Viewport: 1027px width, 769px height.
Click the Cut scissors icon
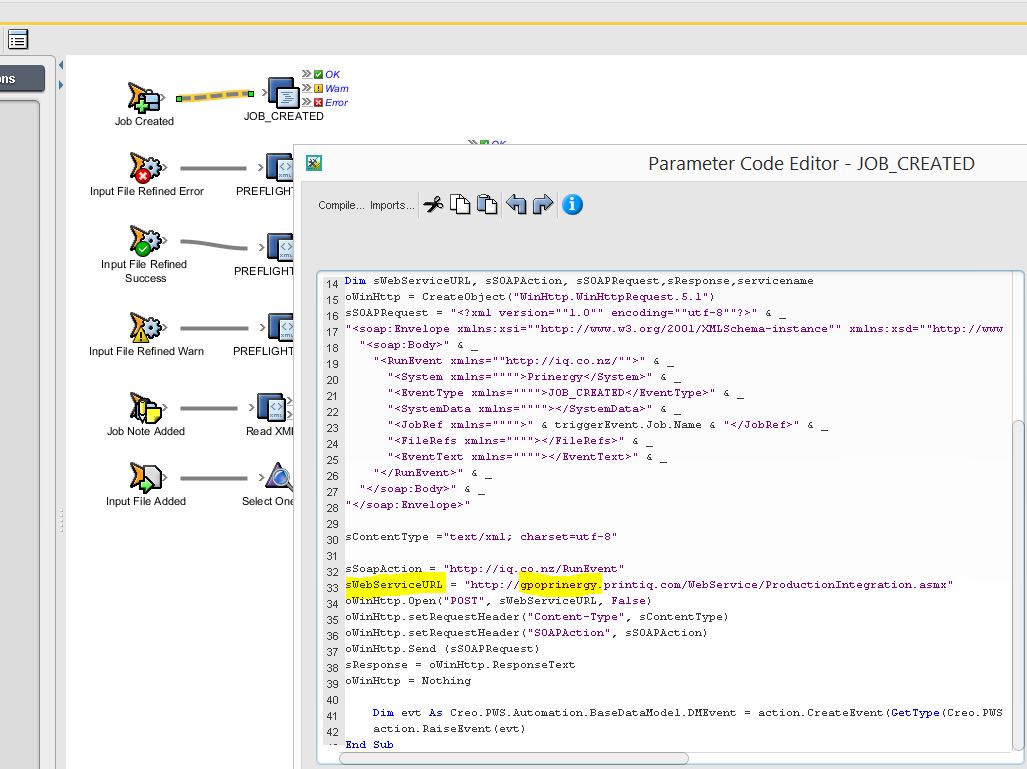(x=433, y=205)
